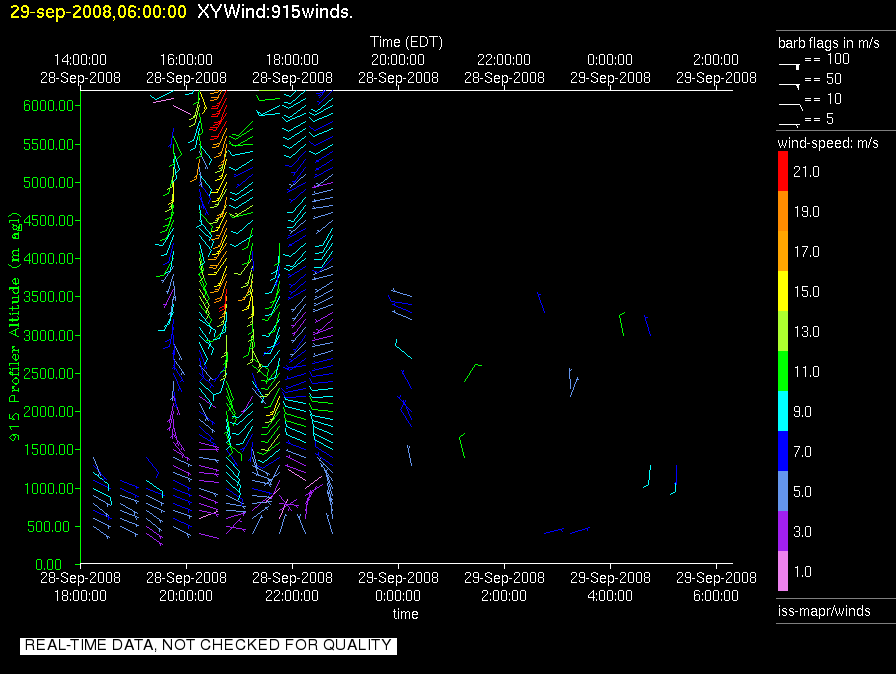
Task: Click the 5 m/s barb flag icon
Action: (790, 125)
